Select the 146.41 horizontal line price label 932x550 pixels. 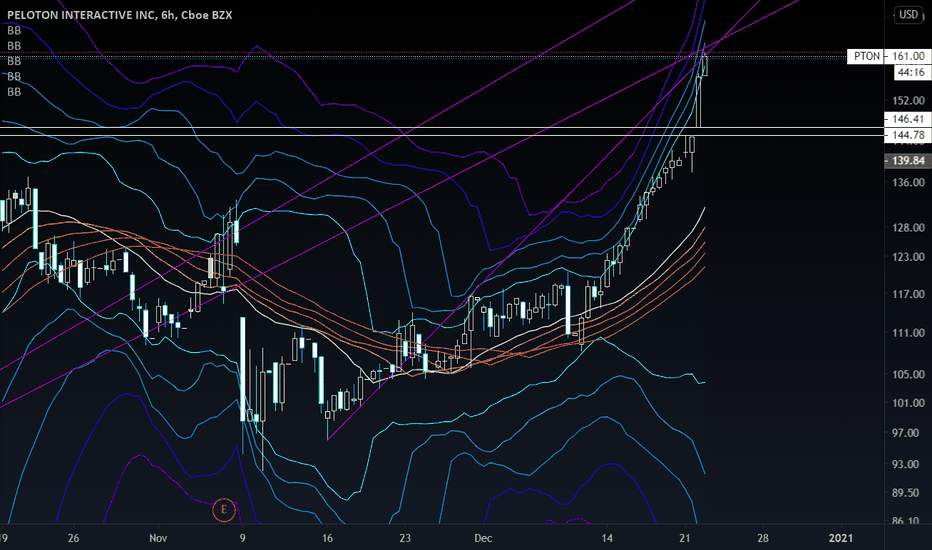(908, 119)
